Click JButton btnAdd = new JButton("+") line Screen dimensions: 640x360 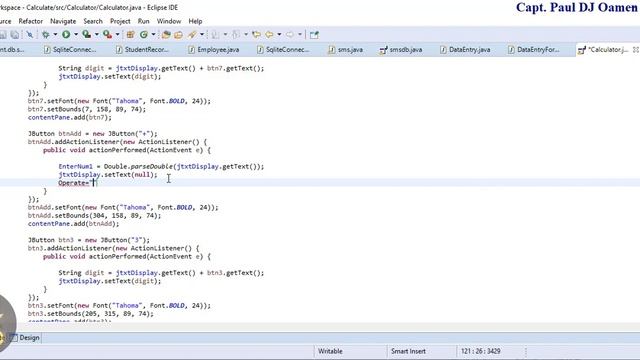(93, 134)
